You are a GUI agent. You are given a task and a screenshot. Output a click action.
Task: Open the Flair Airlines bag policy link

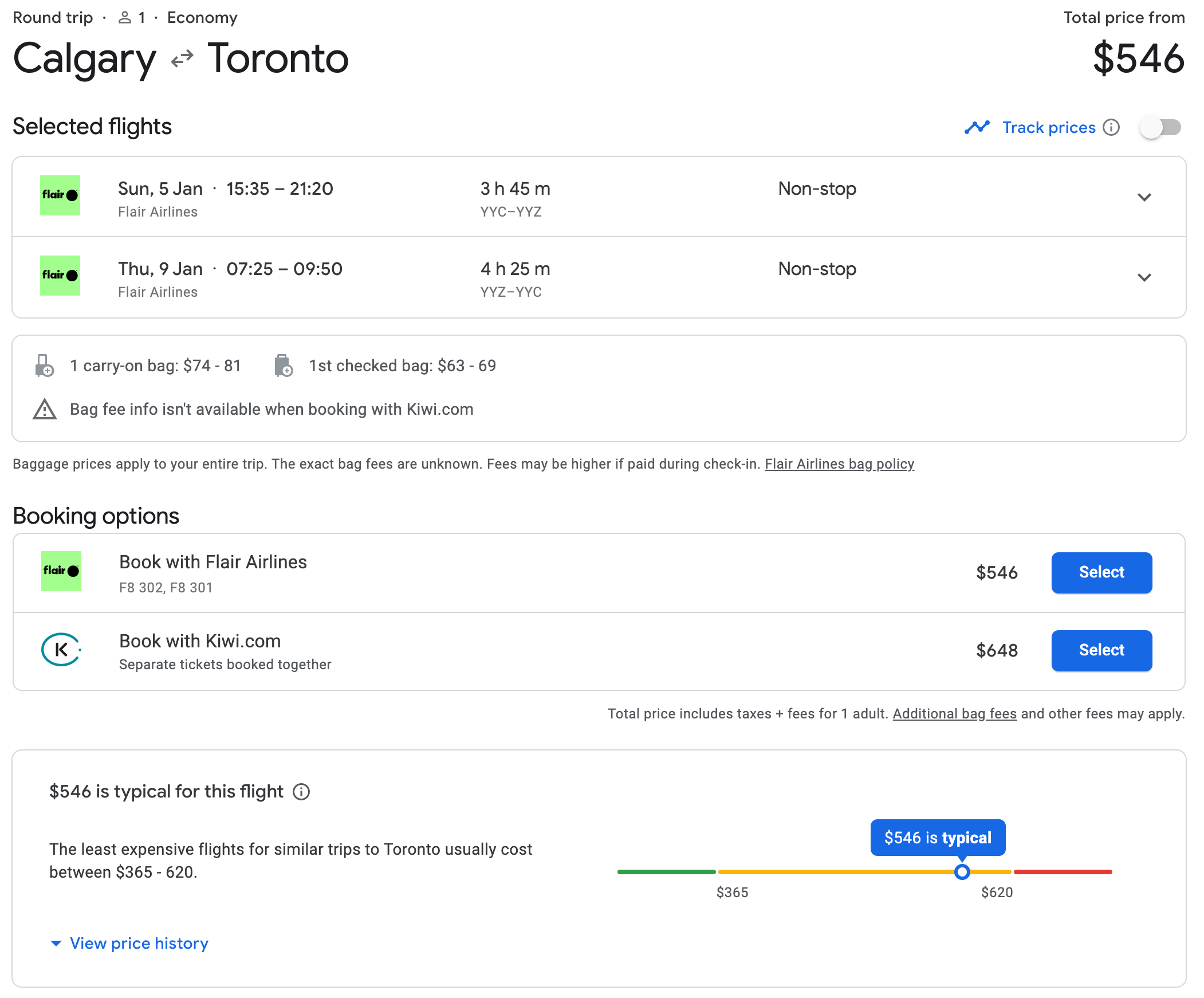[839, 463]
